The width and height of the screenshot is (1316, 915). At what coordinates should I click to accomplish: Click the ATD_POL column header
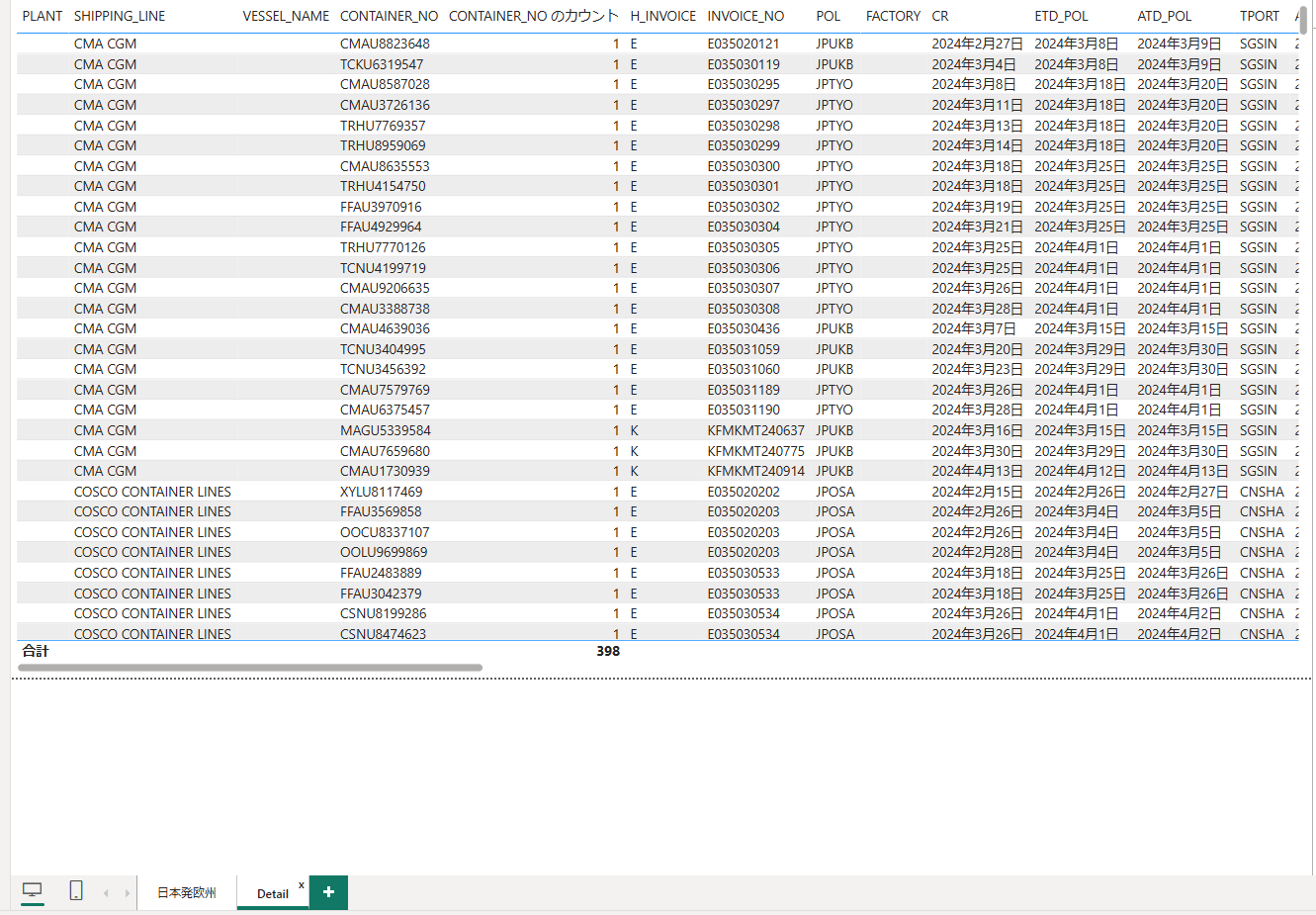[1164, 16]
